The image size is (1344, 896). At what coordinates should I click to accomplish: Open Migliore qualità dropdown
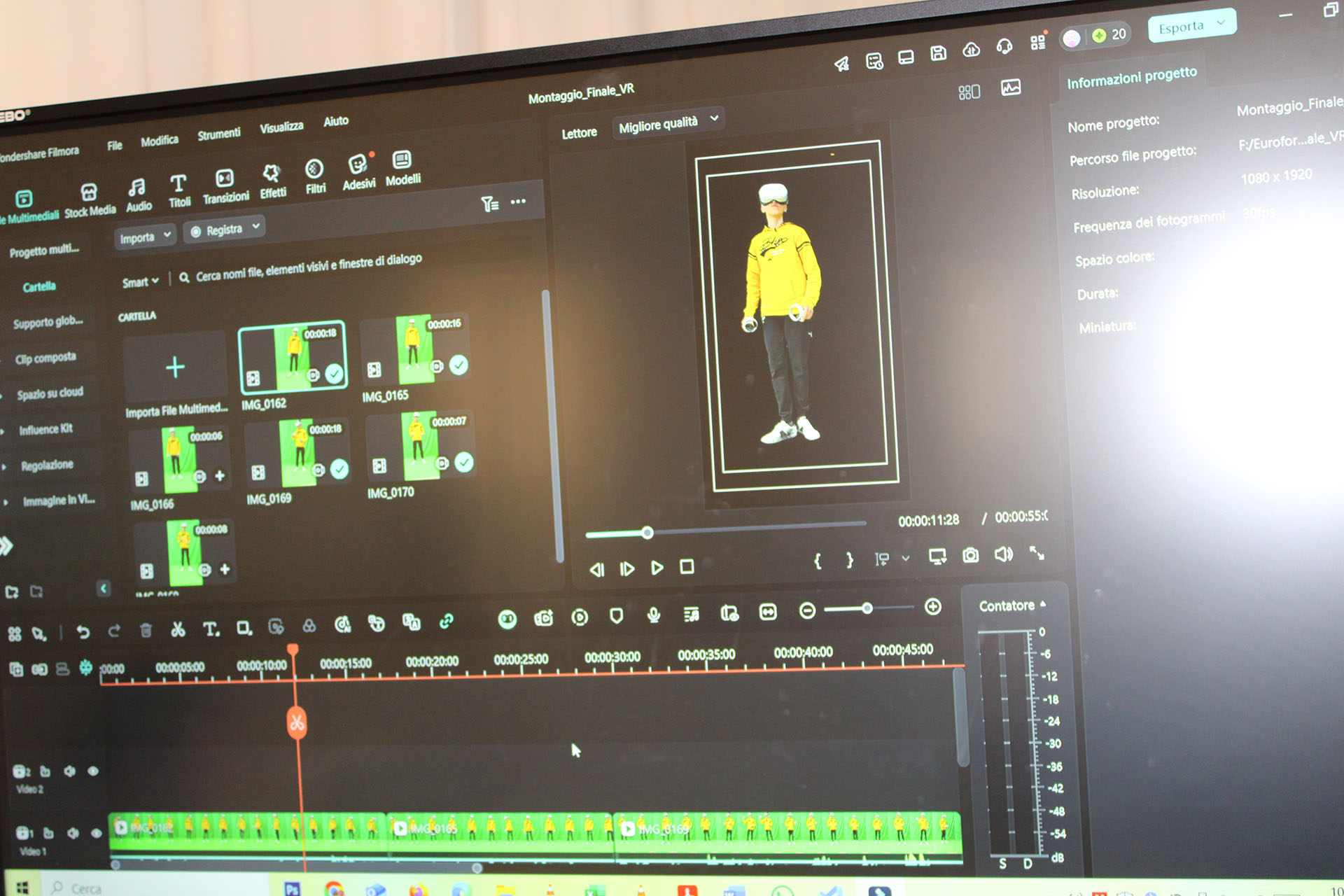[667, 124]
